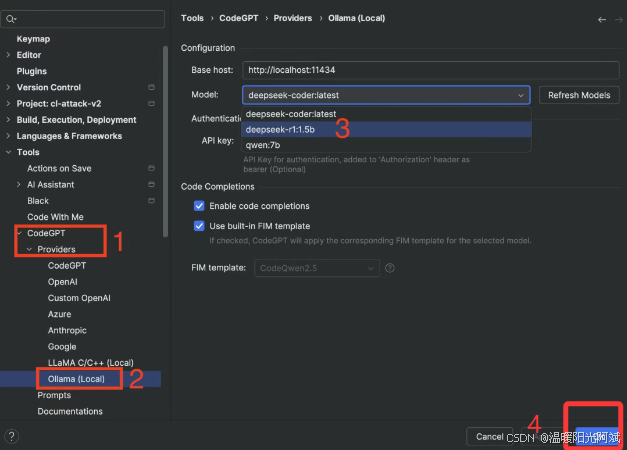
Task: Expand the Version Control node
Action: tap(8, 87)
